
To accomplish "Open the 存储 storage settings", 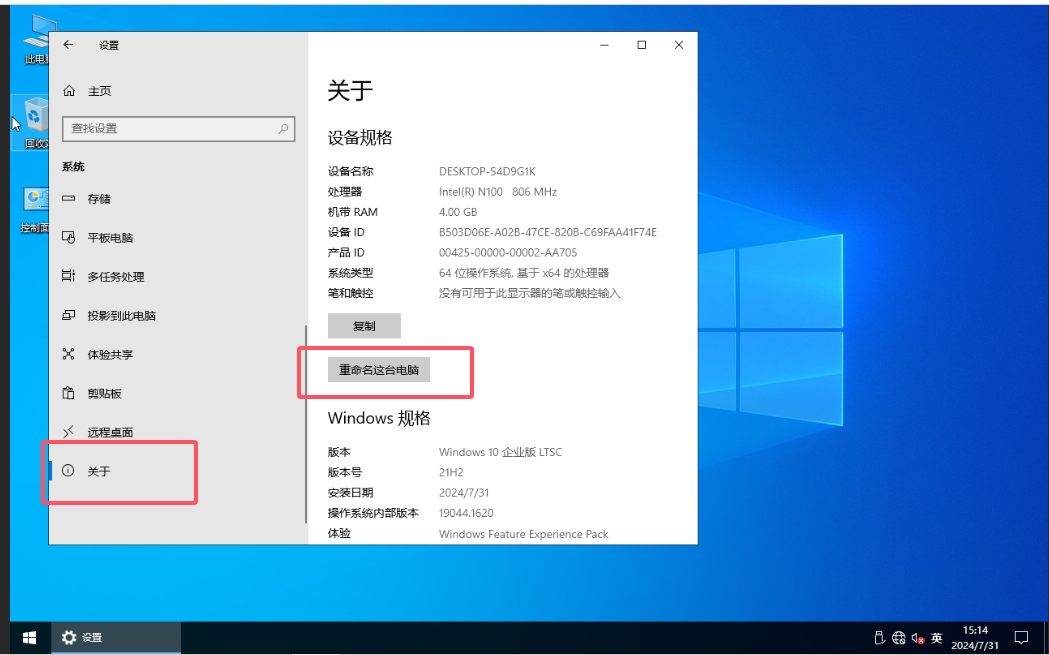I will pos(99,199).
